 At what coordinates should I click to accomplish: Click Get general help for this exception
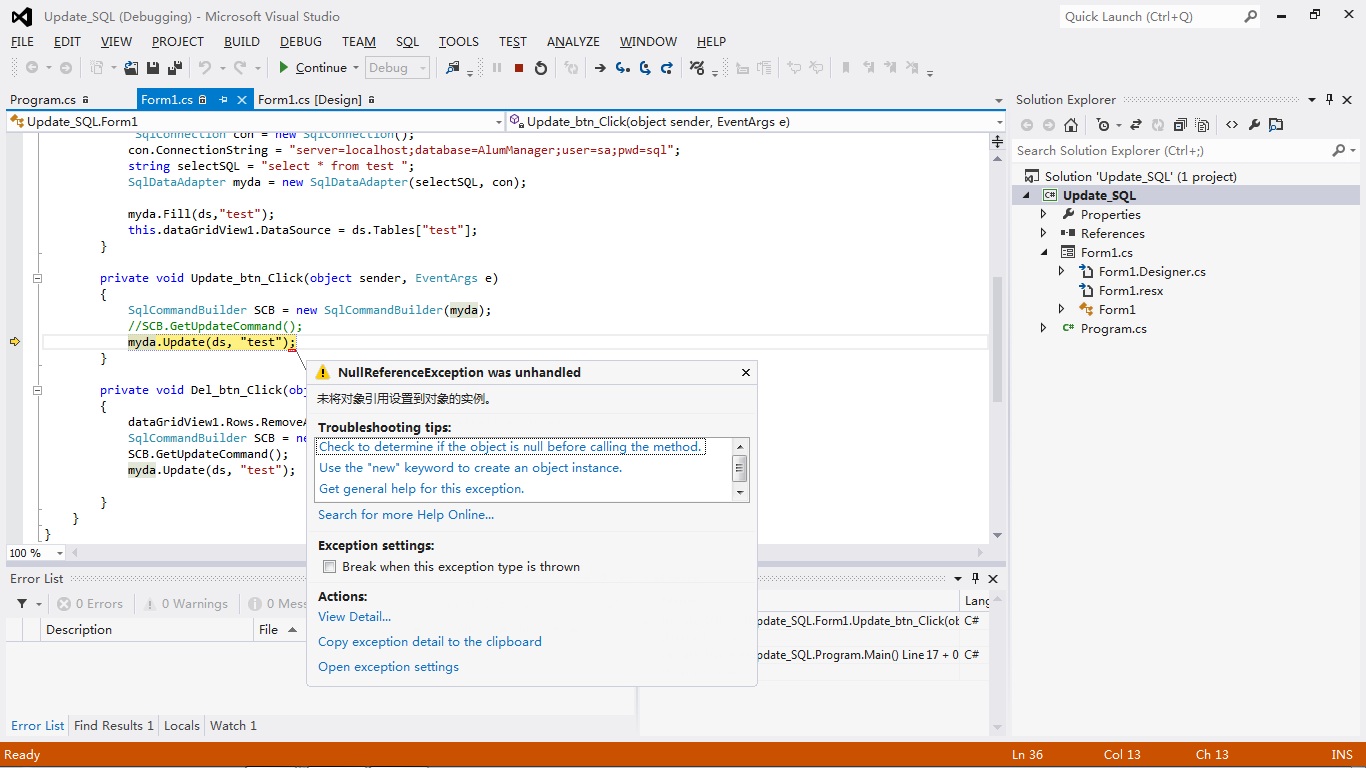coord(421,489)
